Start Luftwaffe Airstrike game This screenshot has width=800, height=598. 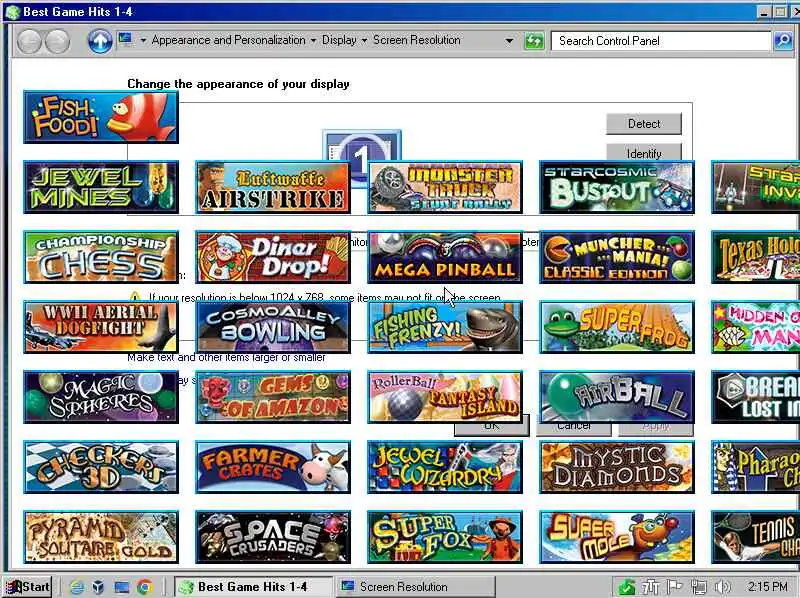pos(273,187)
